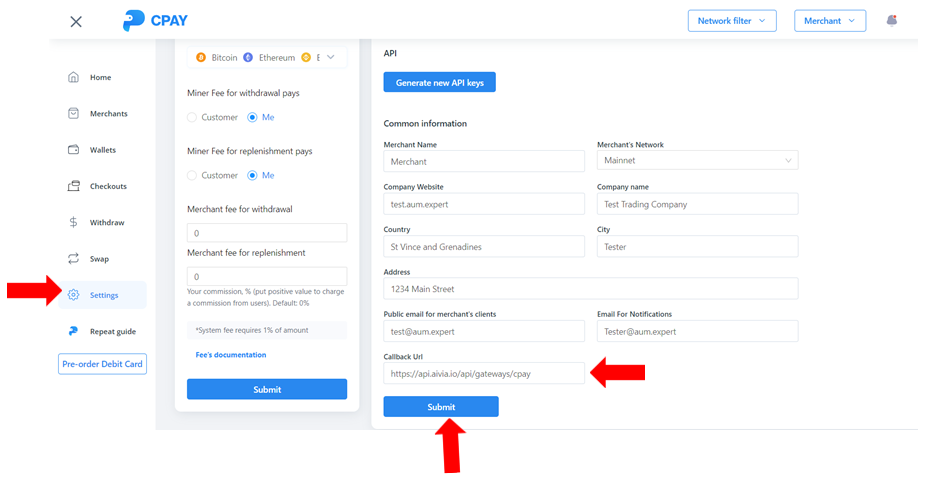Viewport: 936px width, 494px height.
Task: Open Merchants via its sidebar icon
Action: coord(73,113)
